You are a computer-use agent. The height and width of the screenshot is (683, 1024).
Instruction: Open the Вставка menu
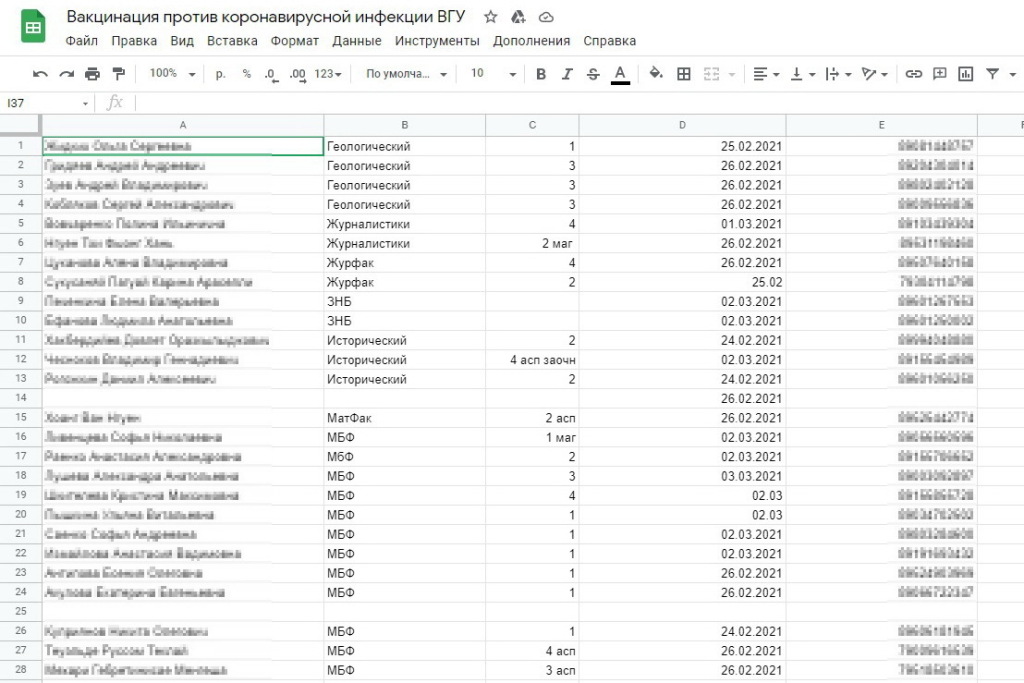click(x=232, y=41)
